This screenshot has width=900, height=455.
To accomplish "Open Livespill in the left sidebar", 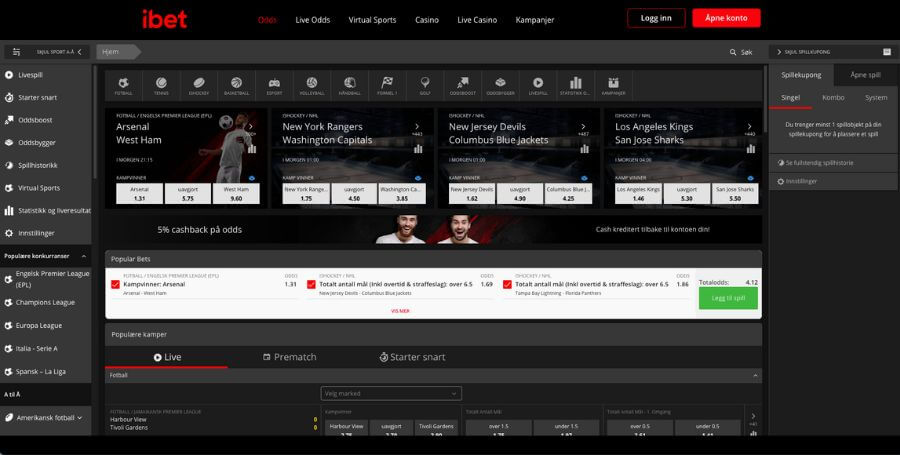I will tap(46, 75).
